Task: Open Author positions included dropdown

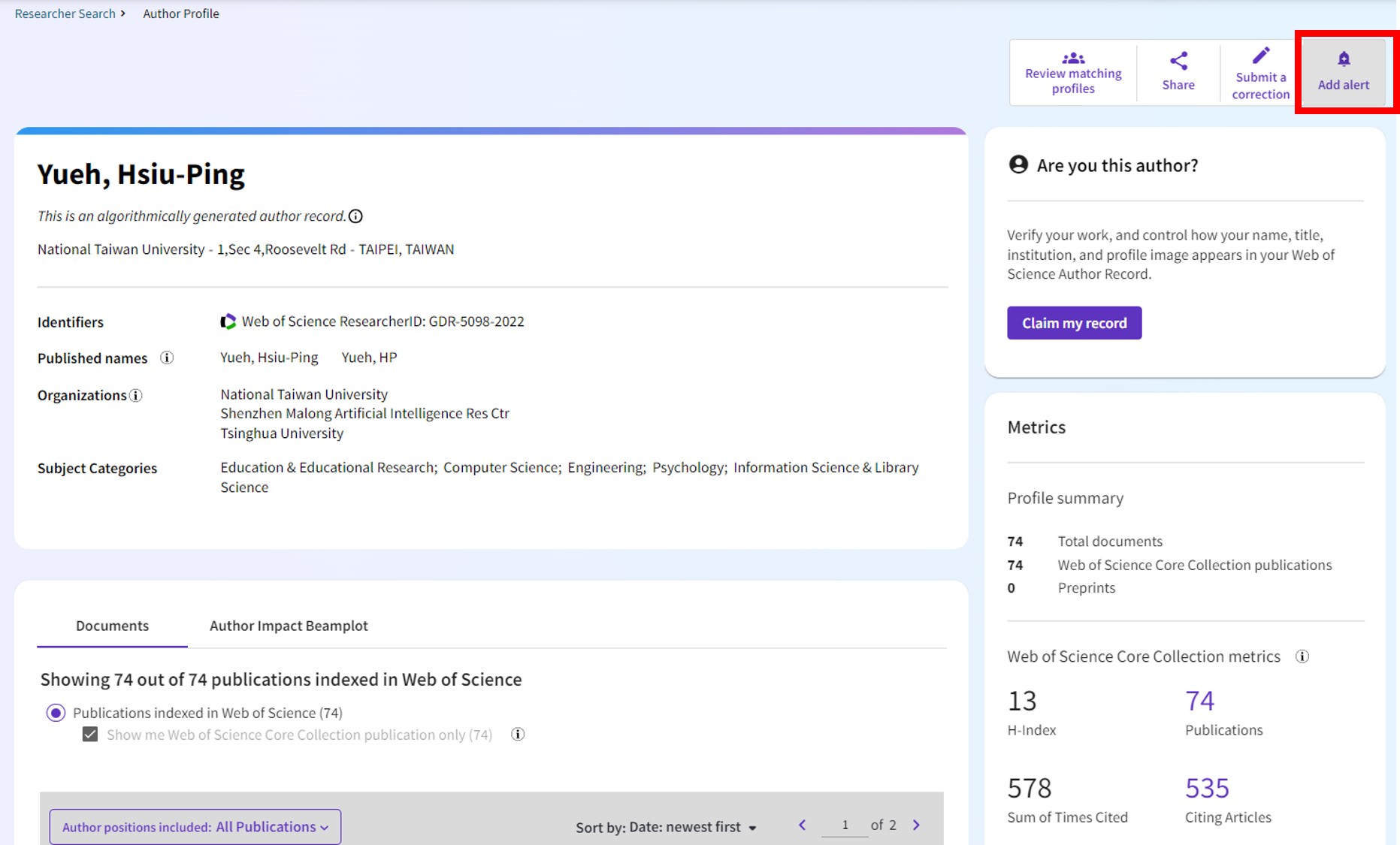Action: coord(195,827)
